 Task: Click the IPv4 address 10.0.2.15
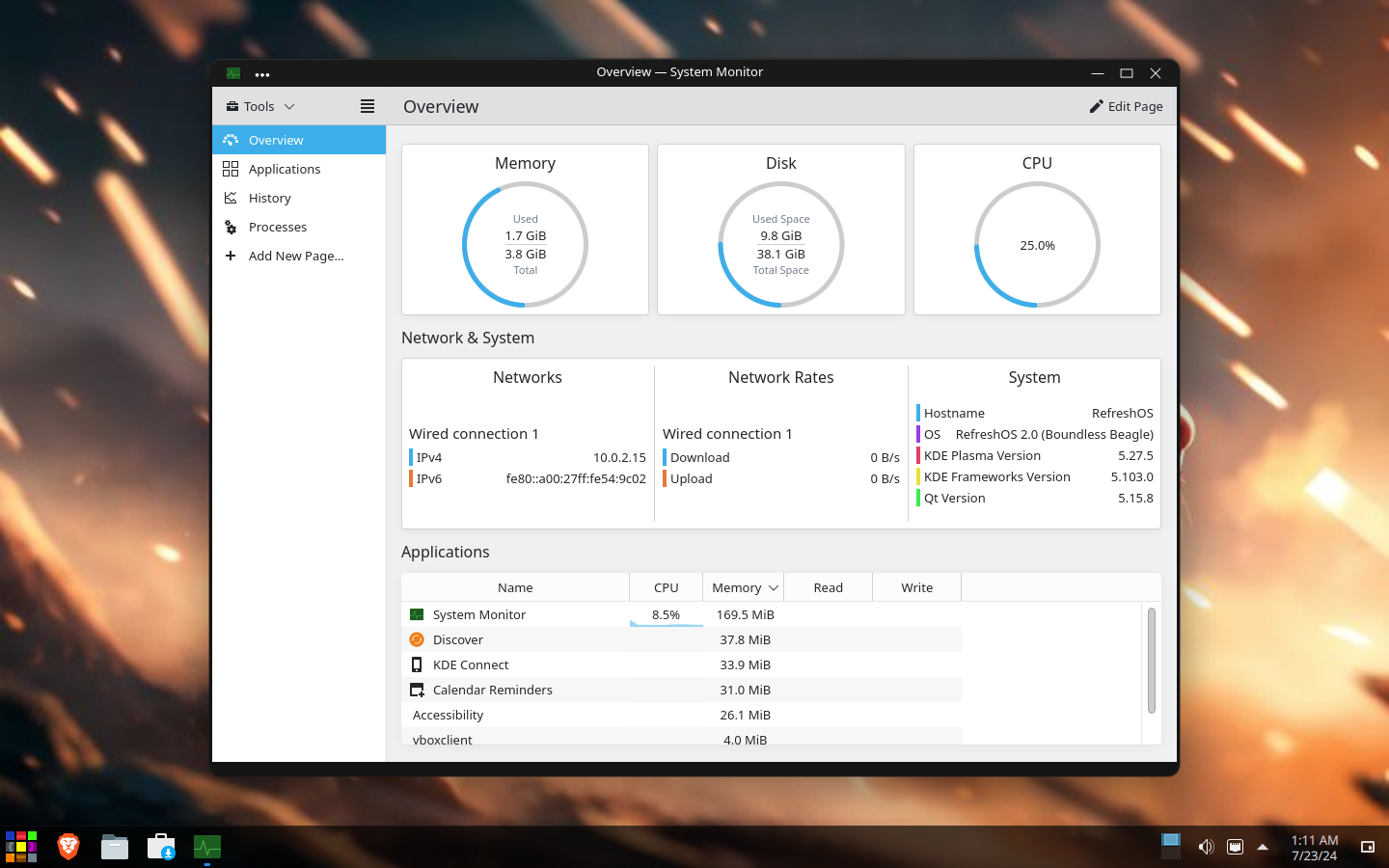click(619, 457)
